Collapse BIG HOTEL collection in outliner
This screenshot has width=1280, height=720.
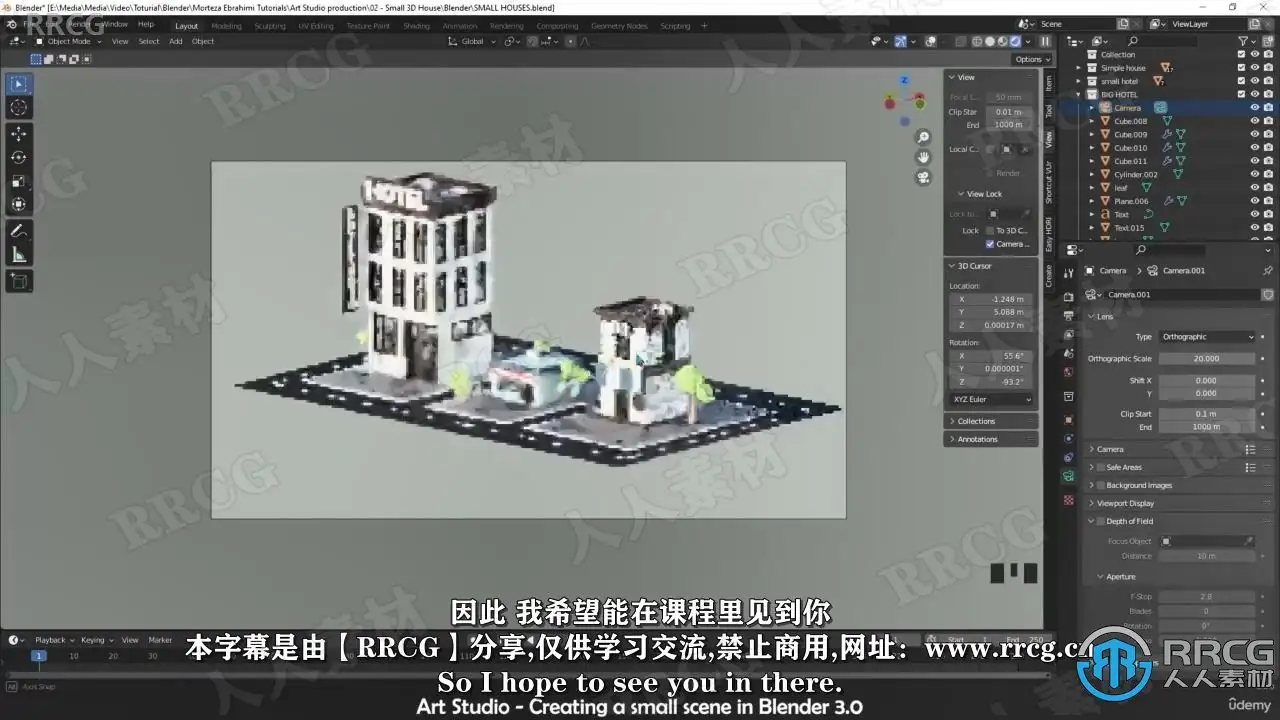point(1079,94)
